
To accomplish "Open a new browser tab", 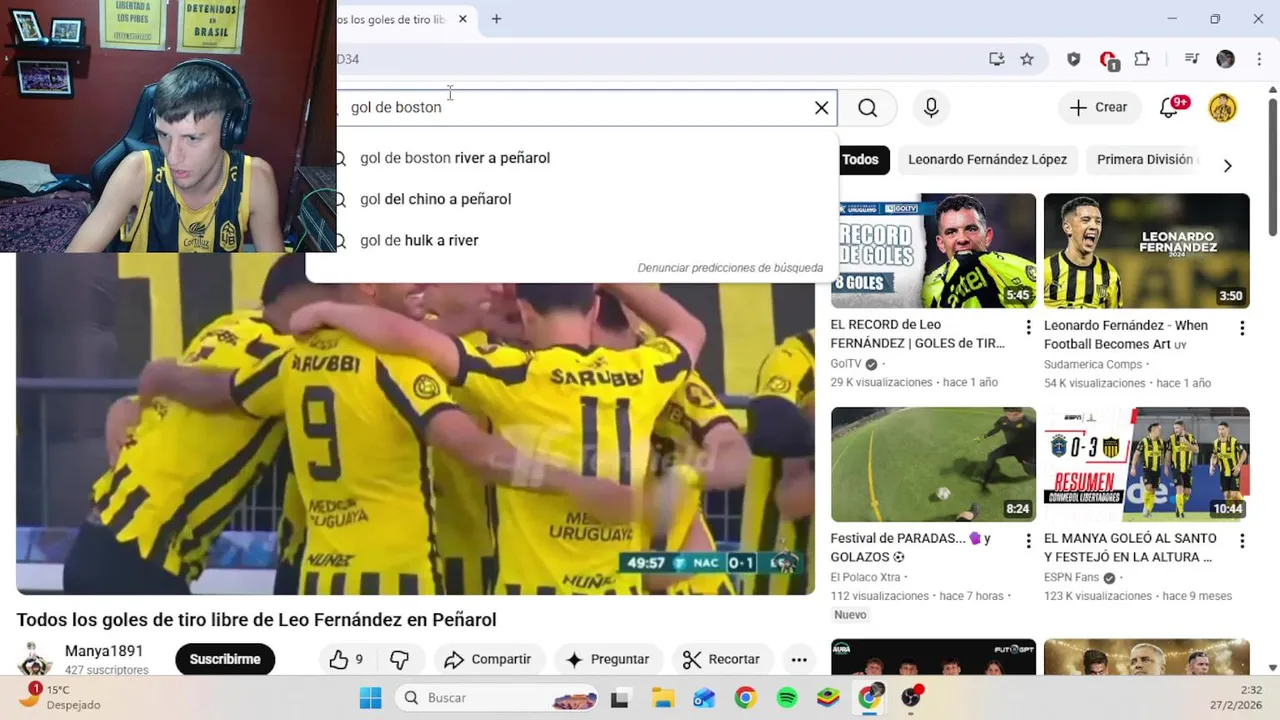I will coord(496,19).
